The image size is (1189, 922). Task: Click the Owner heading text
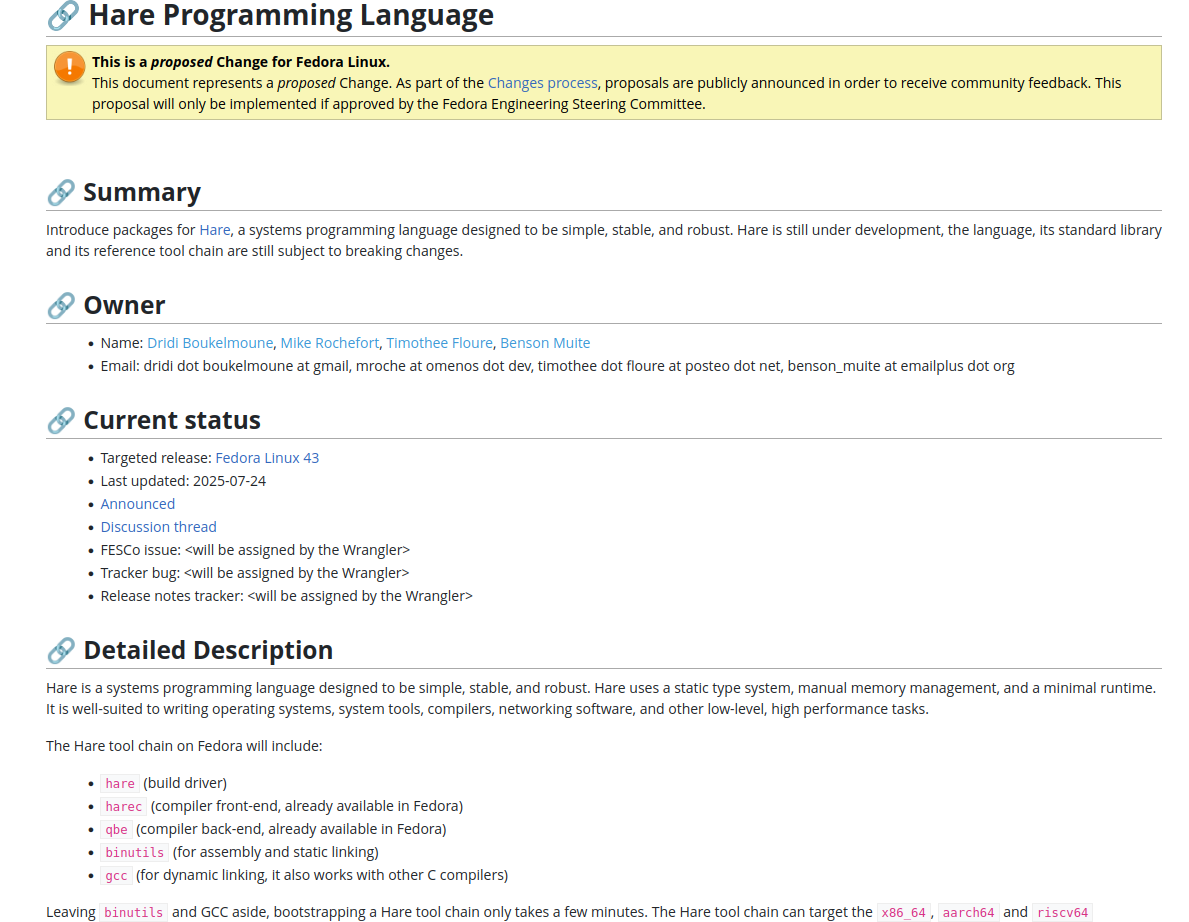point(124,306)
